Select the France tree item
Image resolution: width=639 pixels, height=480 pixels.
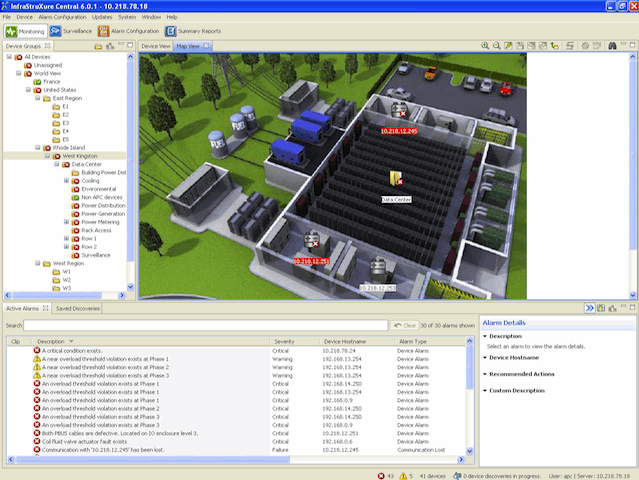click(51, 82)
